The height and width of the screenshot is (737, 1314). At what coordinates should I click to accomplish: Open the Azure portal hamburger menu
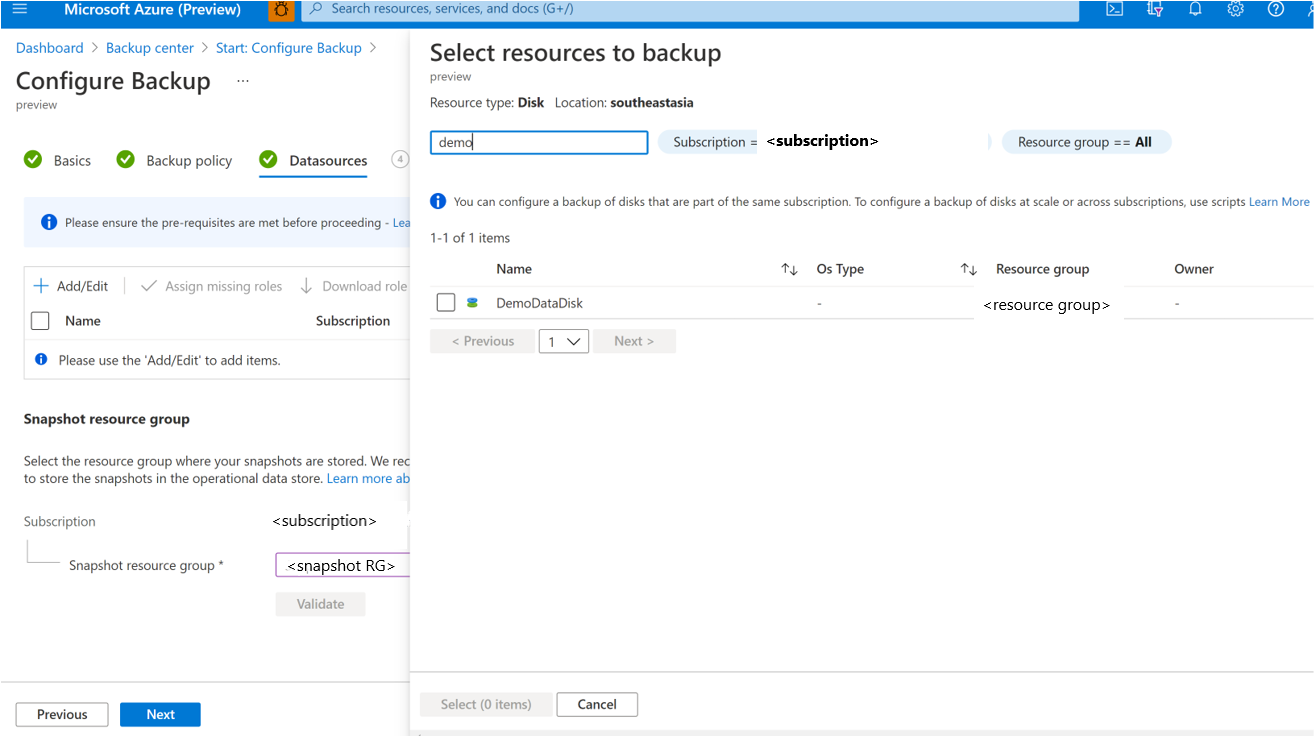point(20,9)
